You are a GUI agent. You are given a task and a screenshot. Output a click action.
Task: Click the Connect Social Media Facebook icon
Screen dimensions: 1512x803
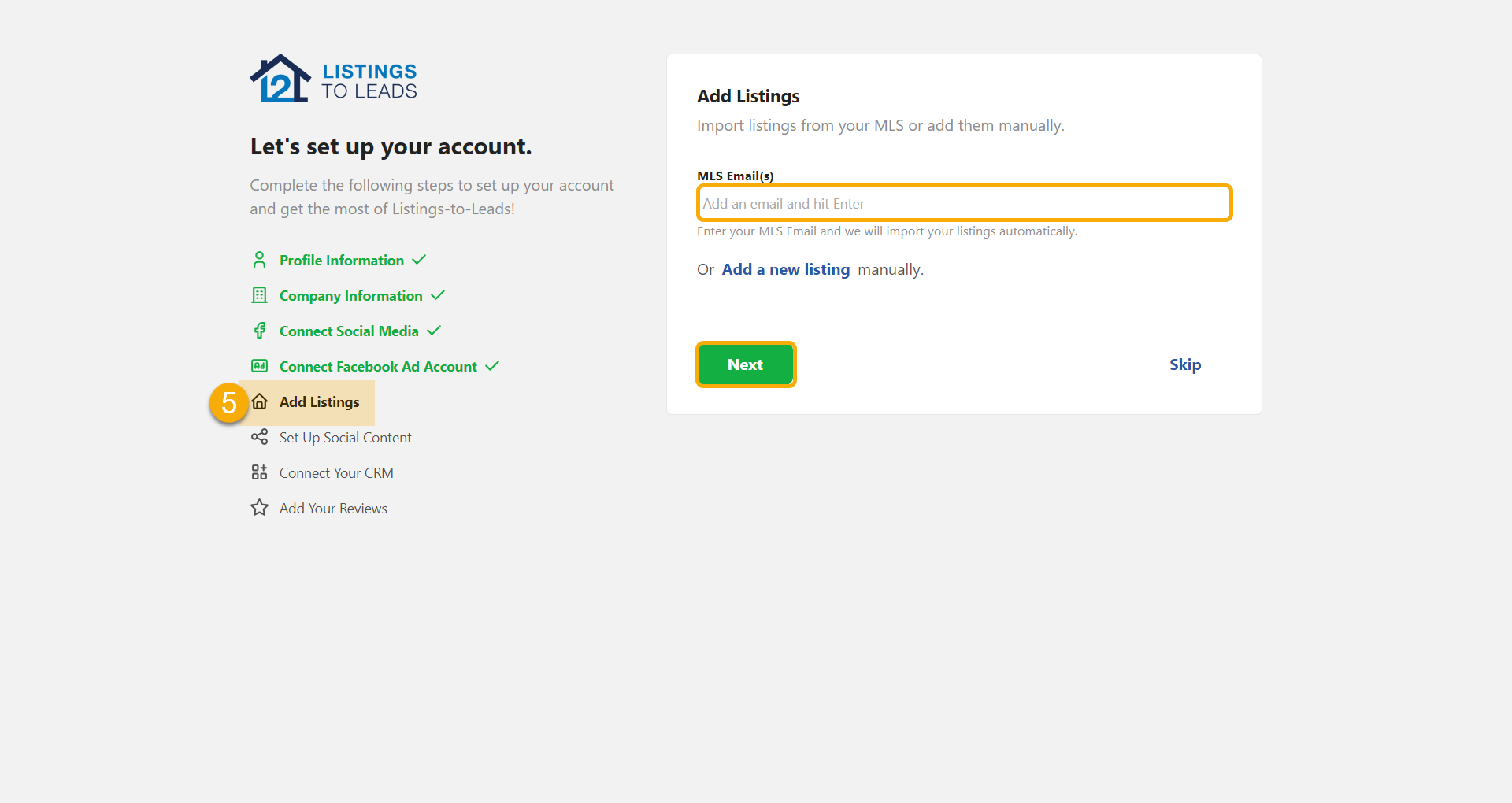coord(260,331)
